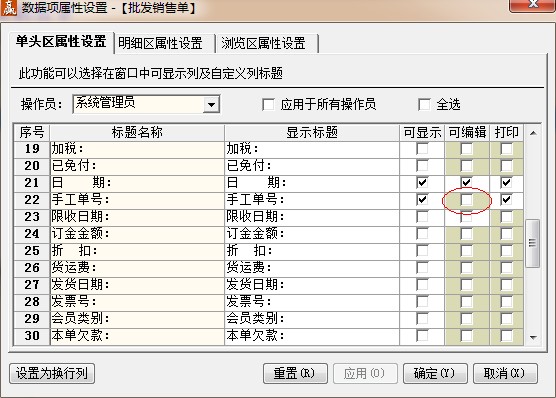Click 设置为换行列 button
The width and height of the screenshot is (556, 398).
point(52,374)
